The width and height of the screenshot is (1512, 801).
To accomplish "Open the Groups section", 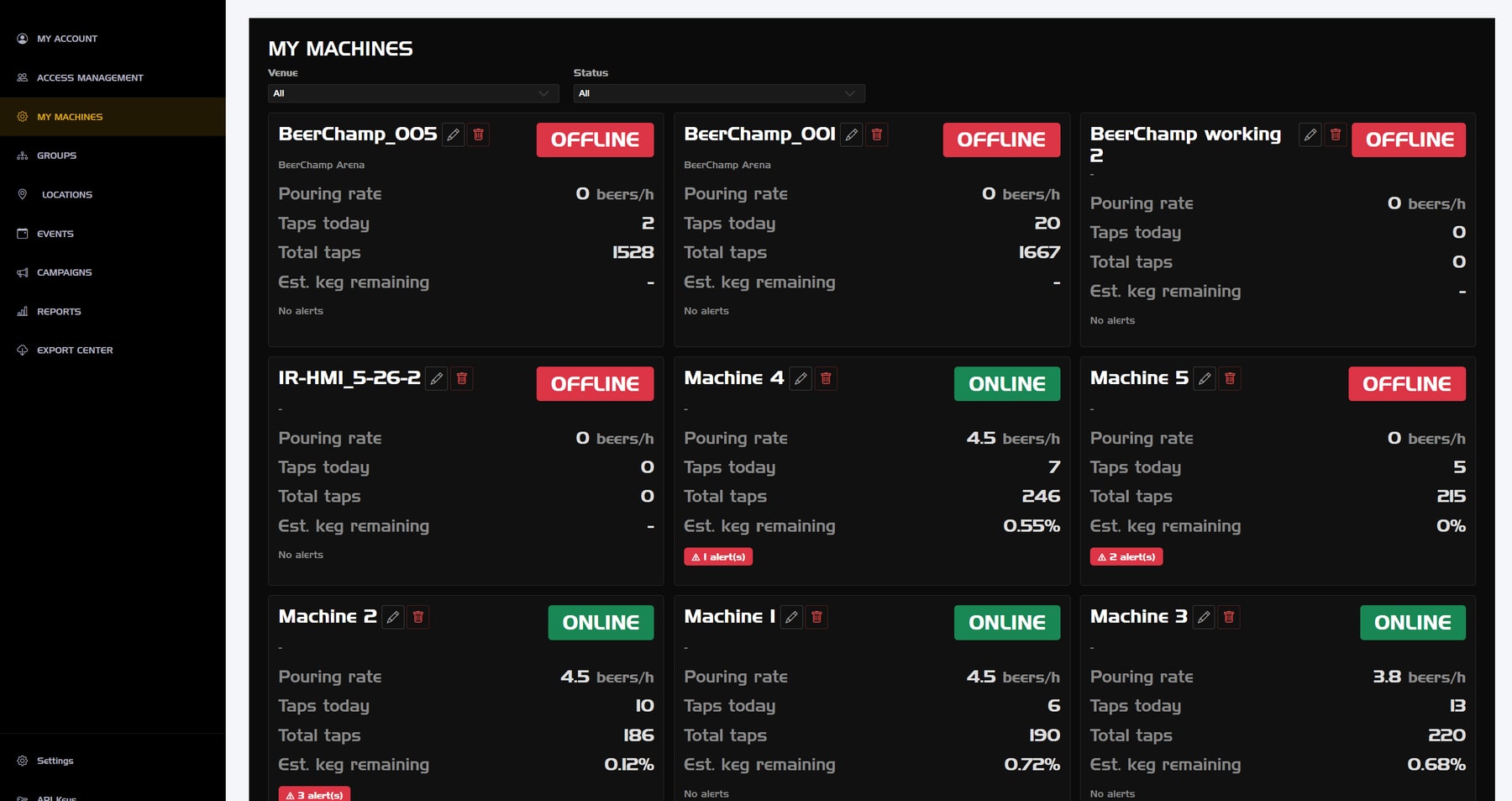I will (113, 155).
